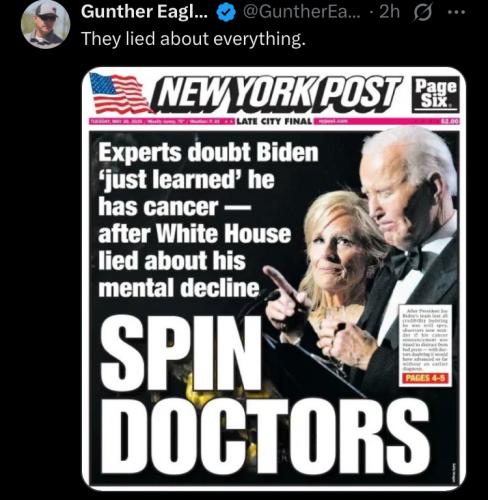This screenshot has height=500, width=488.
Task: Click the blue verified checkmark badge
Action: coord(226,13)
